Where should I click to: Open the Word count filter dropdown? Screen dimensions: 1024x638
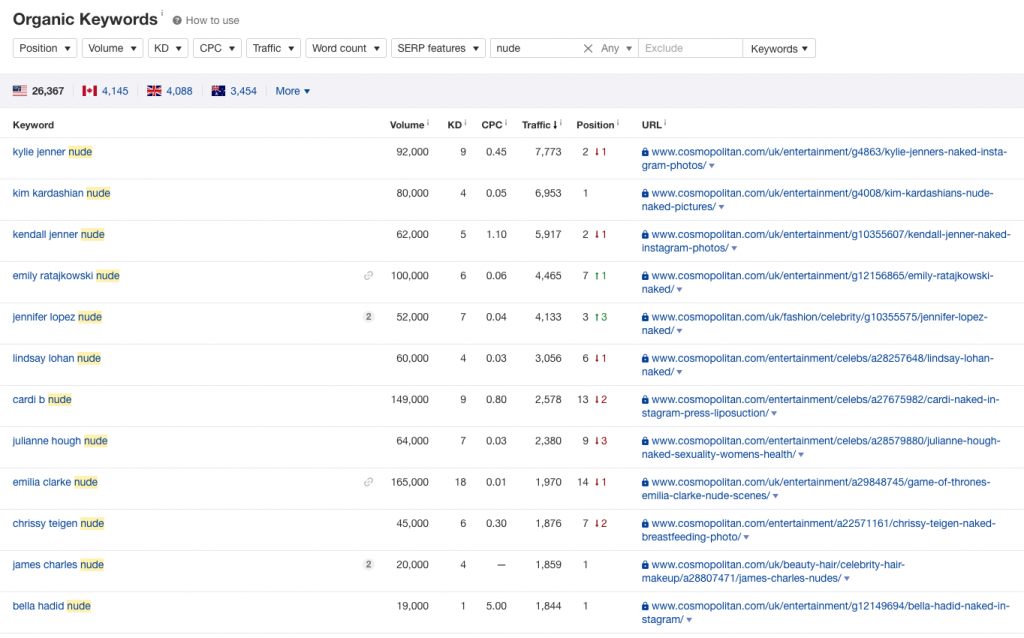coord(346,48)
